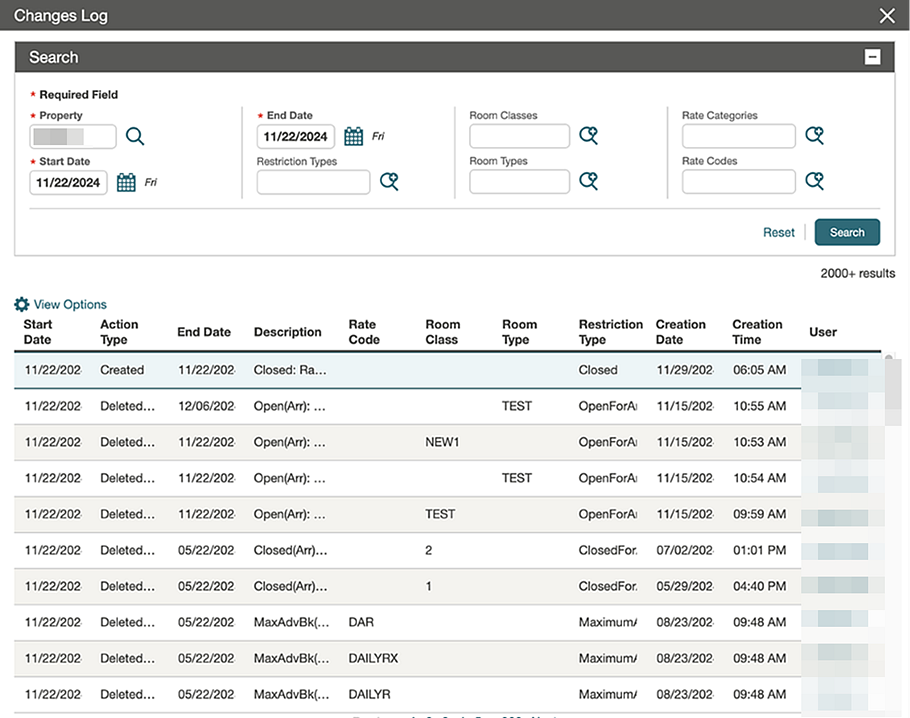Sort by User column header

(x=823, y=332)
